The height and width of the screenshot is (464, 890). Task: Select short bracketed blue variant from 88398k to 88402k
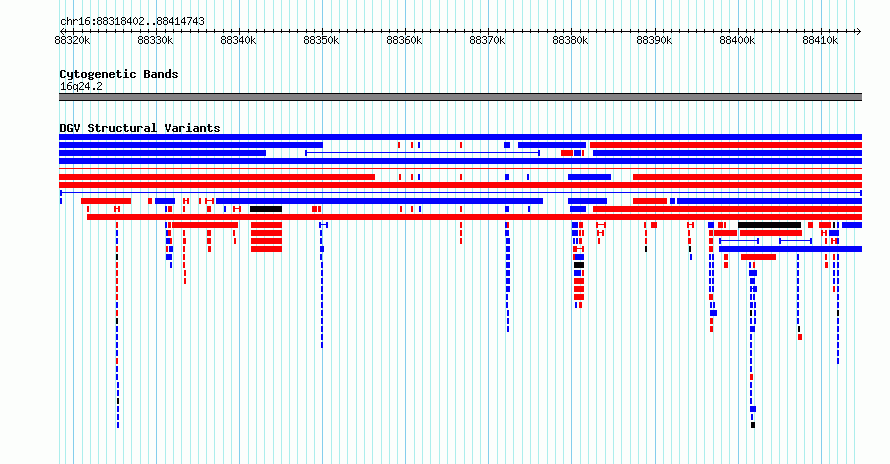coord(739,241)
